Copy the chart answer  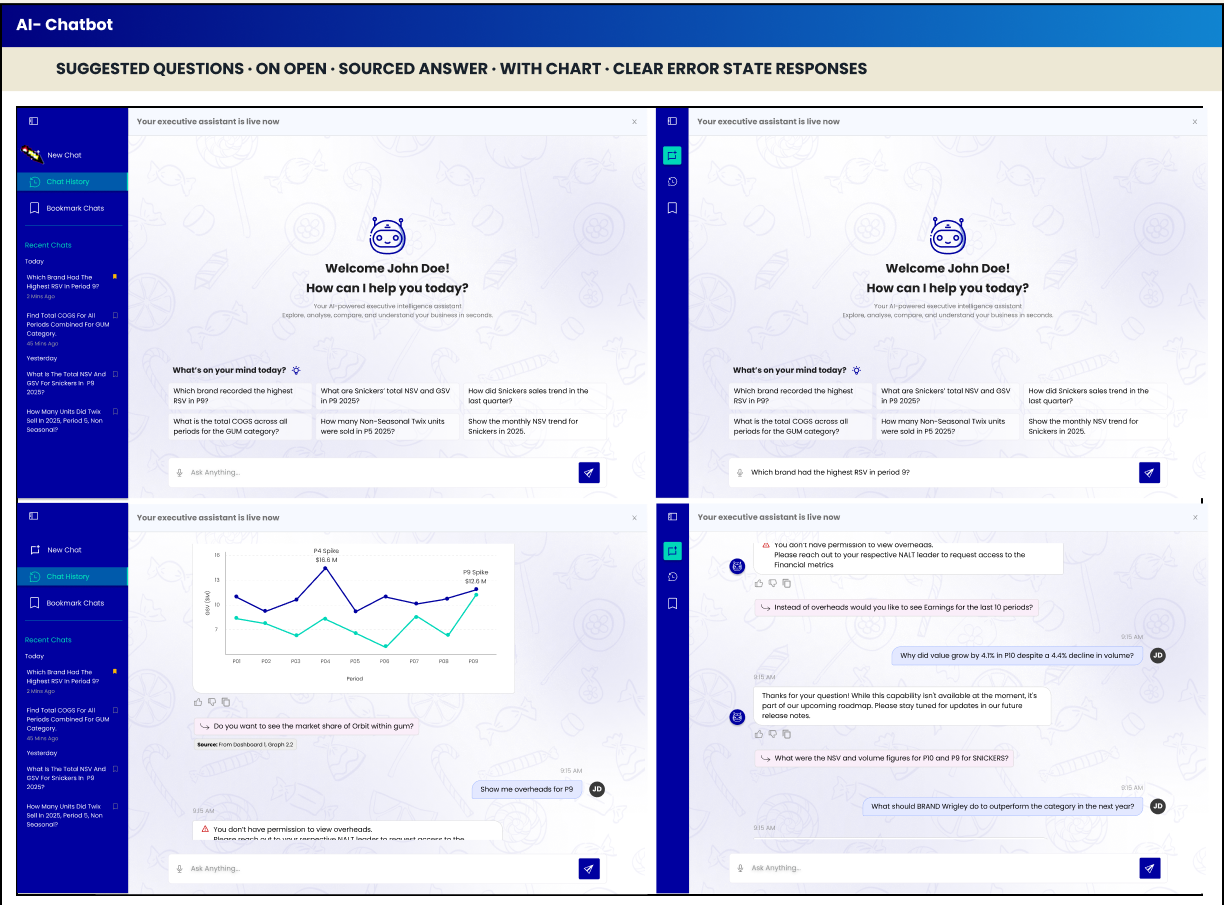click(x=226, y=702)
